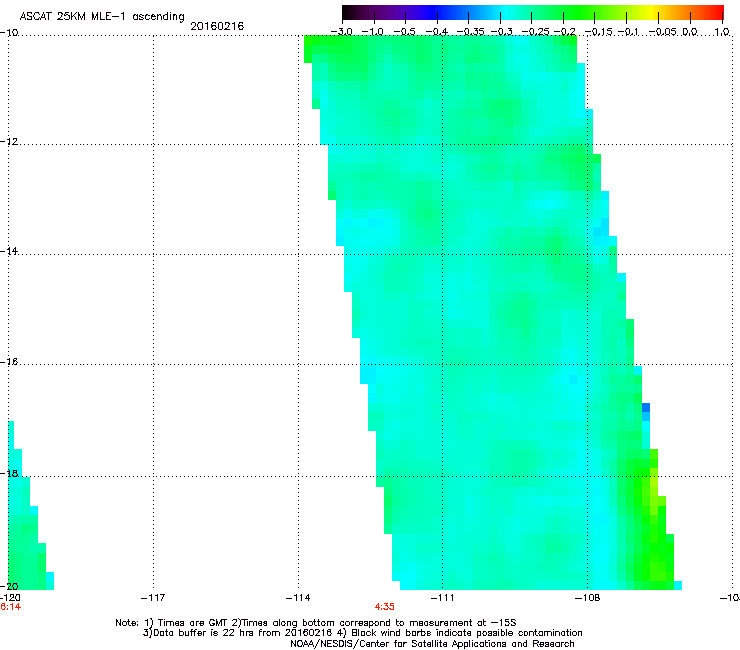The image size is (740, 650).
Task: Click the 'ASCAT 25KM MLE-1 ascending' title
Action: coord(102,17)
